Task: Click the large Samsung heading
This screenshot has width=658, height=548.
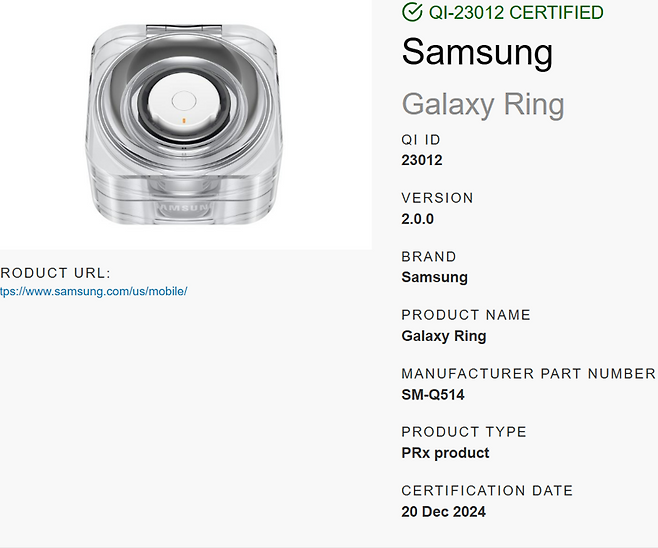Action: point(477,53)
